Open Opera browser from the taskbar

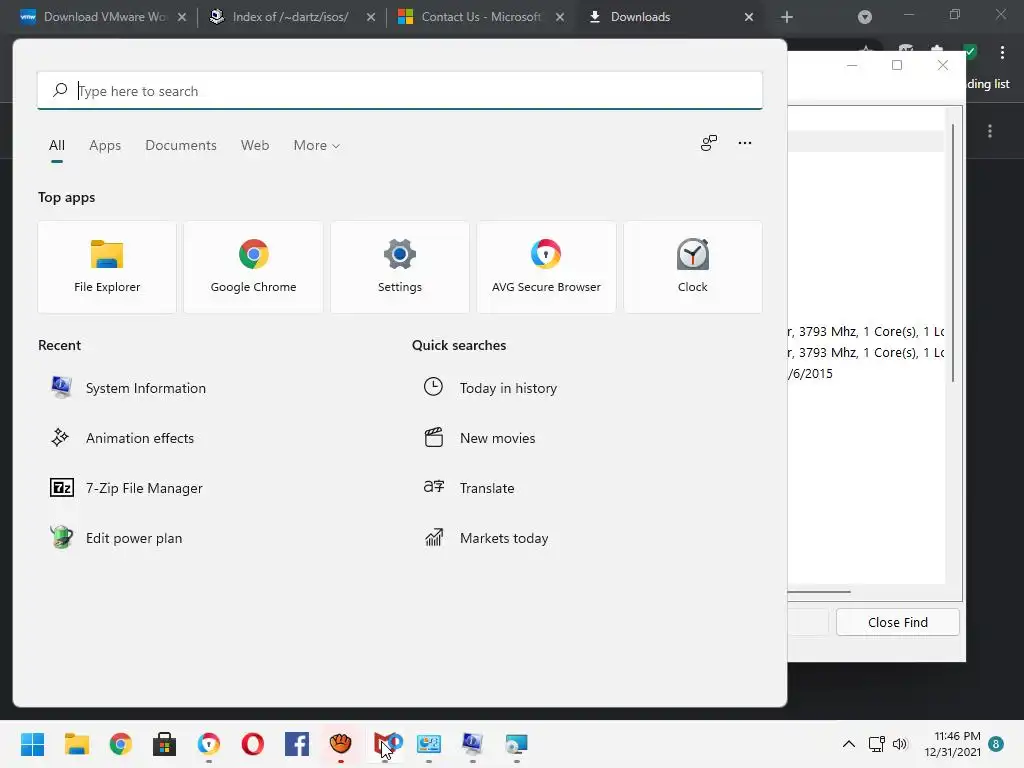253,744
